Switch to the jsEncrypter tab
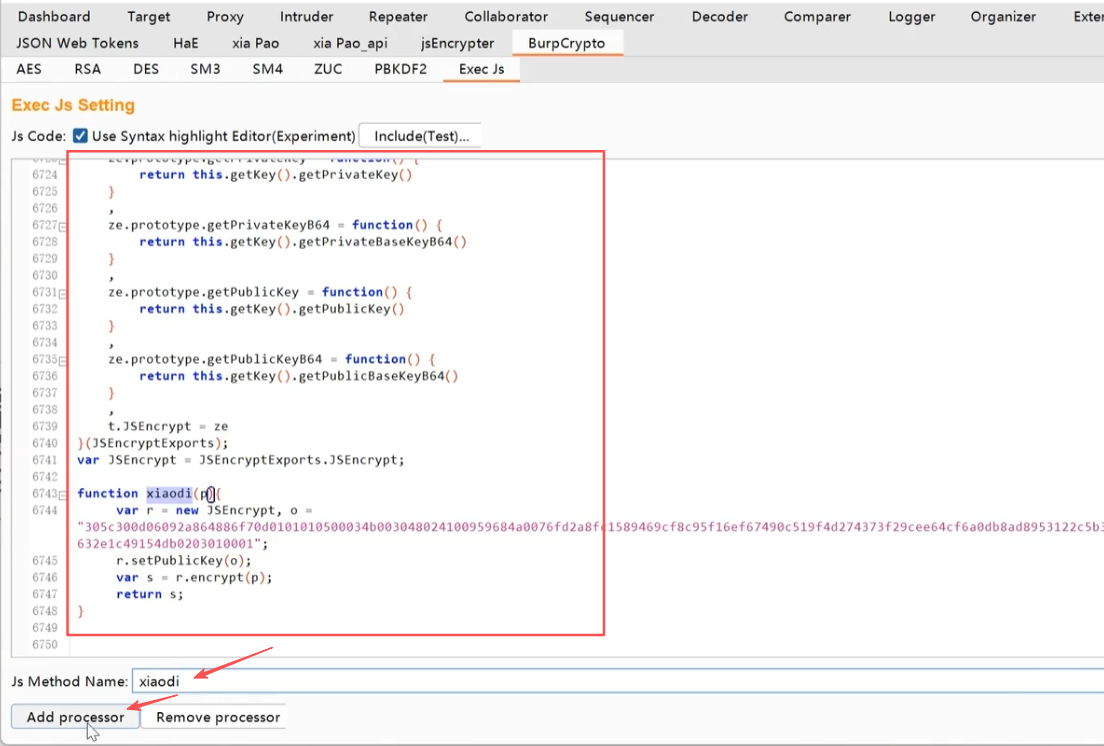1104x746 pixels. 457,43
